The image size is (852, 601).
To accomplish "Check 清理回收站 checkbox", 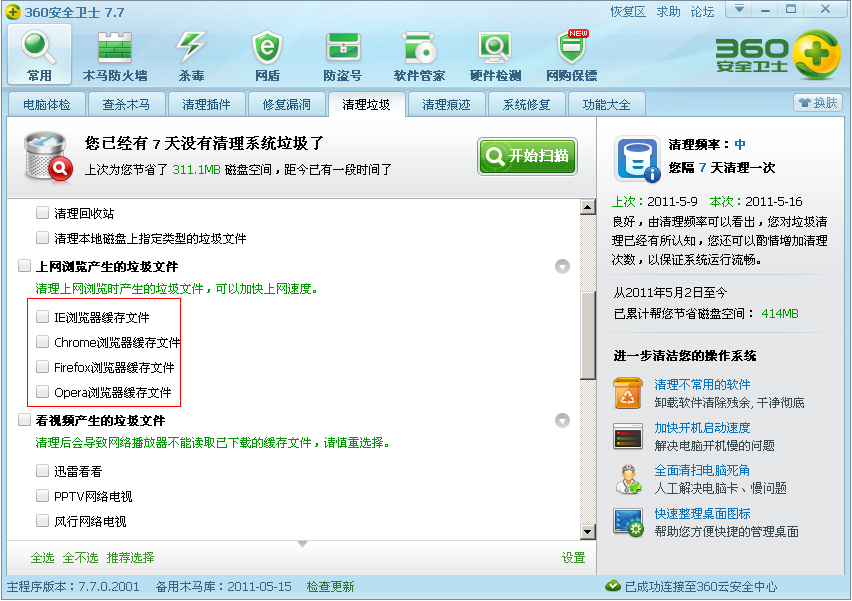I will (x=42, y=212).
